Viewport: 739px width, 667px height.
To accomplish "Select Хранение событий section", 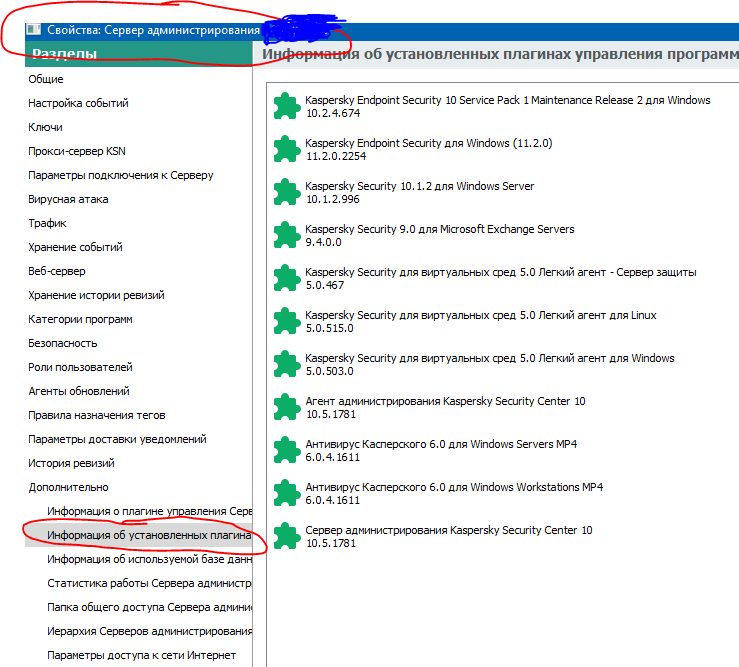I will (x=75, y=247).
